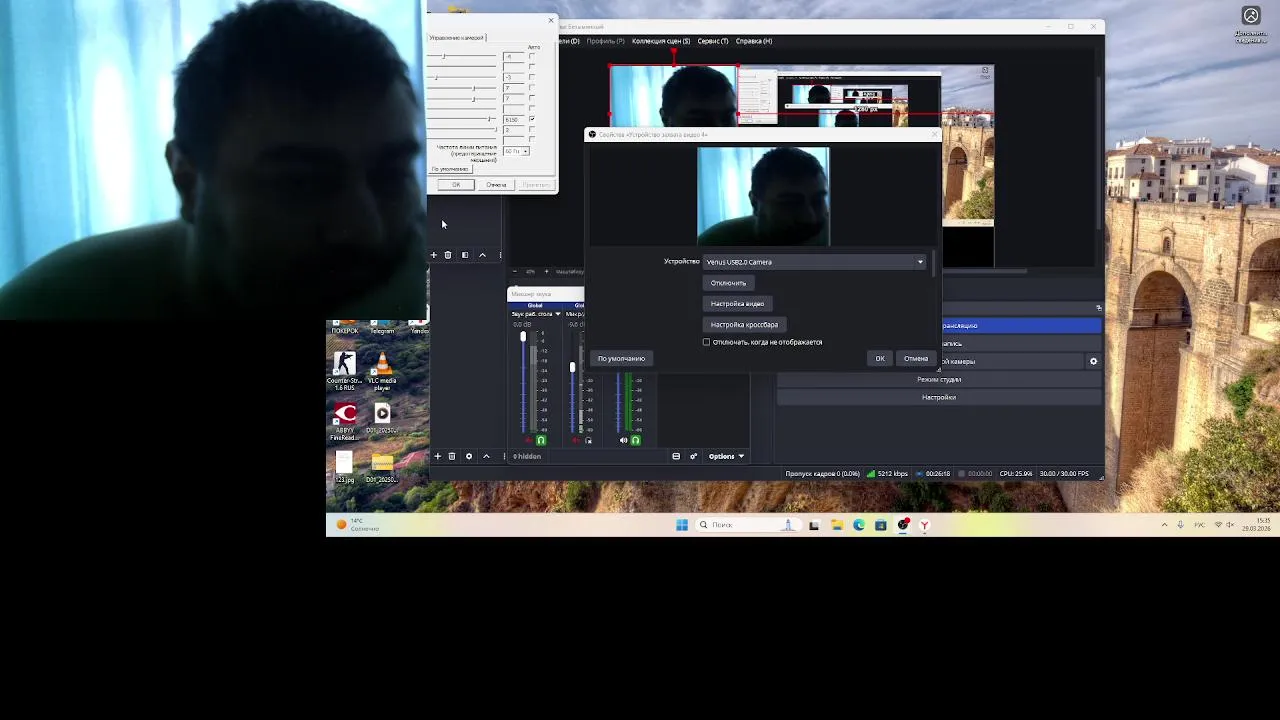Expand 'Звук раб. стола' channel dropdown arrow
Screen dimensions: 1280x720
pos(558,314)
